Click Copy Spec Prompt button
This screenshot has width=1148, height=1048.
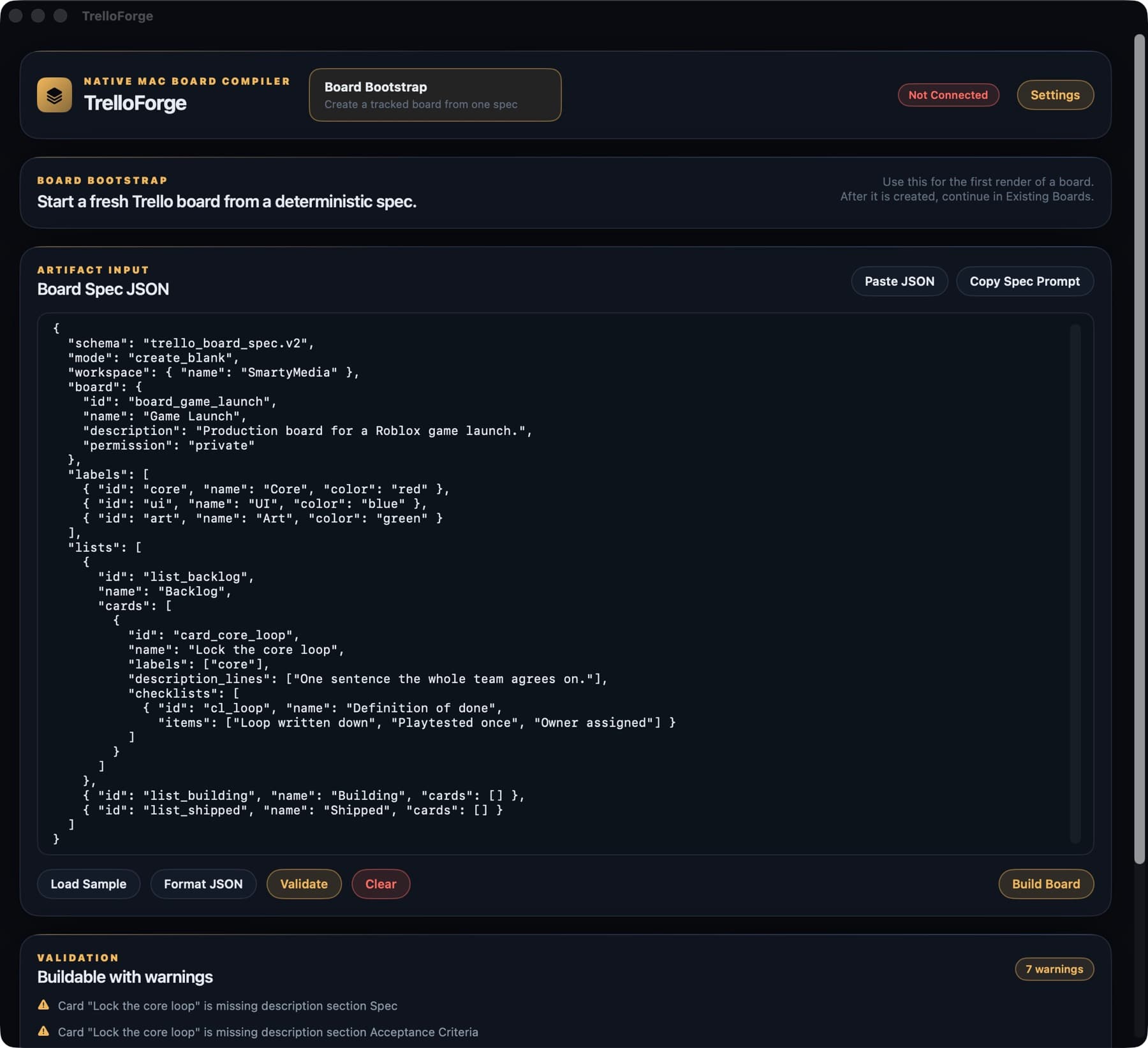pyautogui.click(x=1024, y=281)
